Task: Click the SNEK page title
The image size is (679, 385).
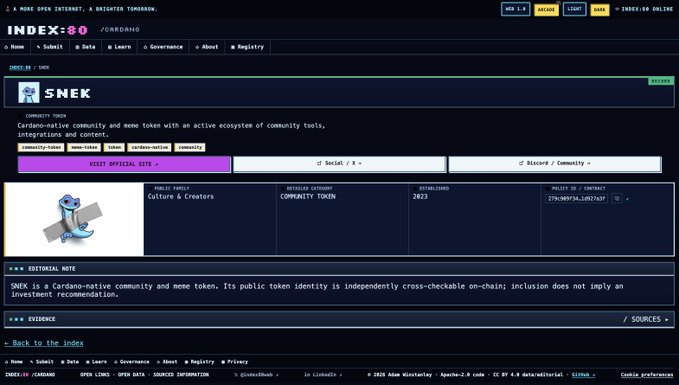Action: (x=68, y=93)
